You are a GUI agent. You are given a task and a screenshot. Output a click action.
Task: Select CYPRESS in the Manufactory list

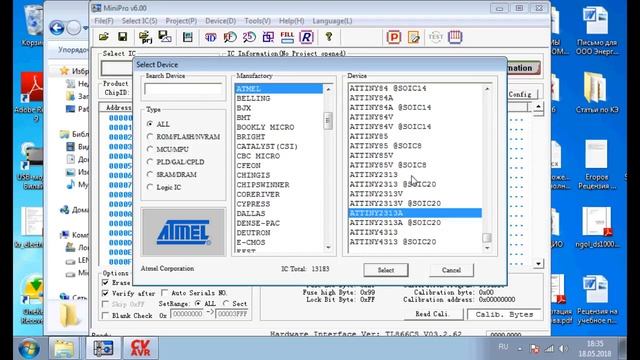pyautogui.click(x=253, y=204)
